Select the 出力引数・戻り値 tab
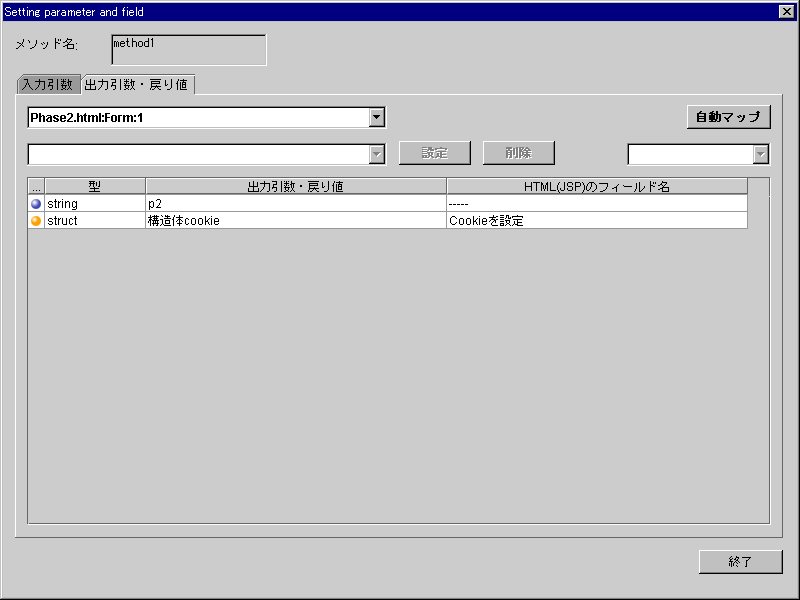 136,85
